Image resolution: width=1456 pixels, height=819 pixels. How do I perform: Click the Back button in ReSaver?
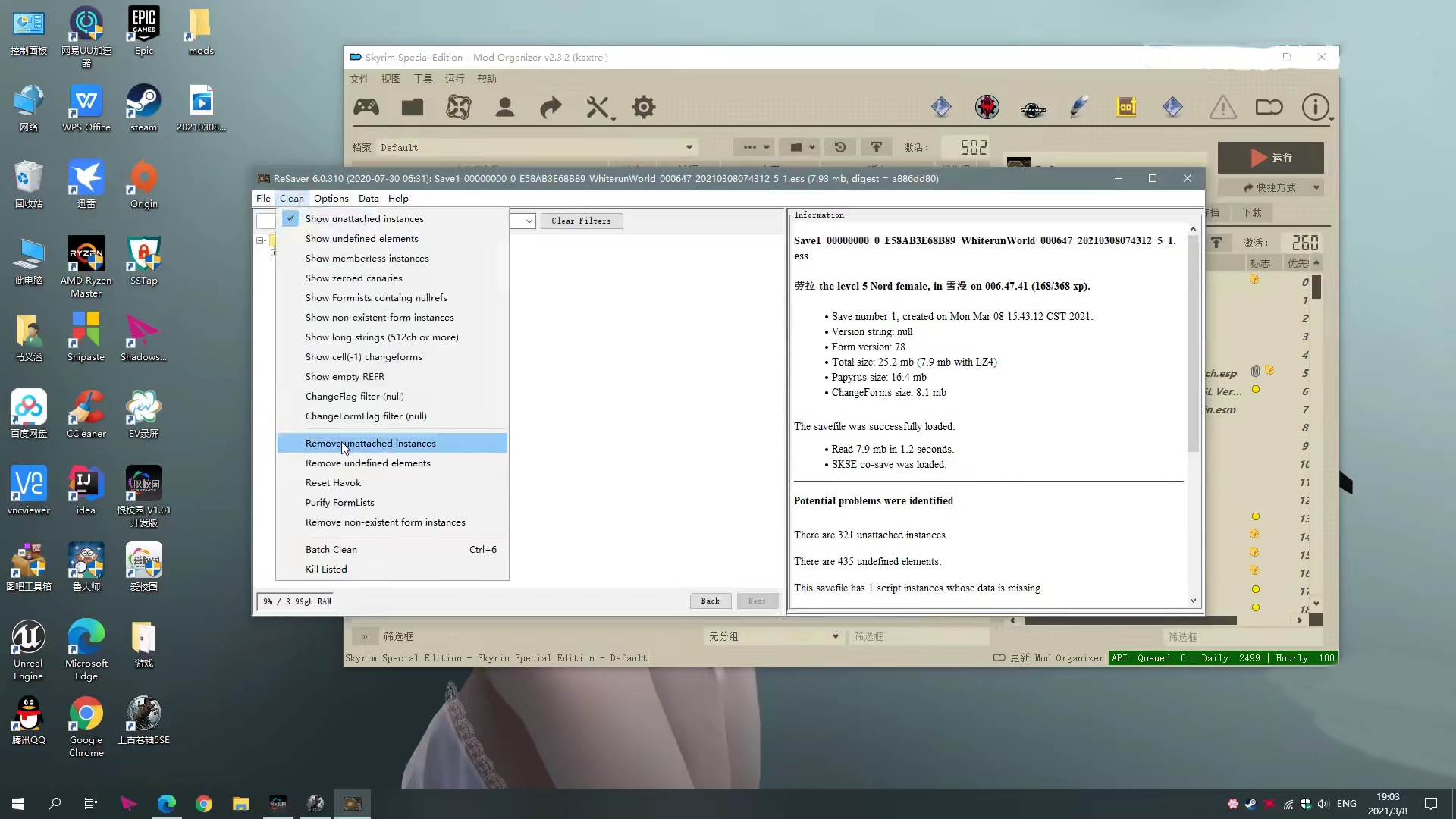(710, 601)
